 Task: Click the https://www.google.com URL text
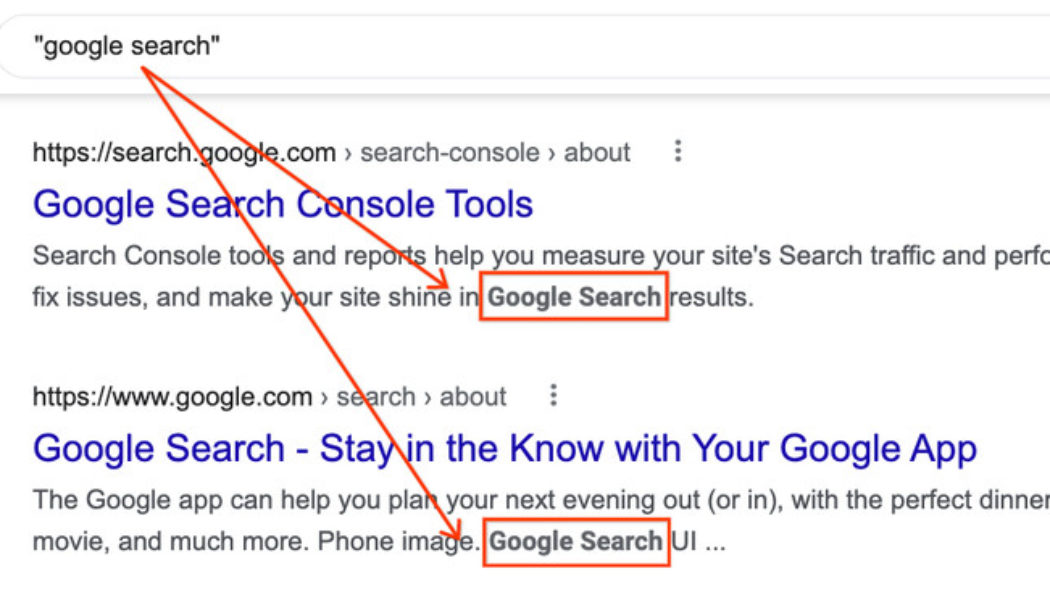point(171,396)
